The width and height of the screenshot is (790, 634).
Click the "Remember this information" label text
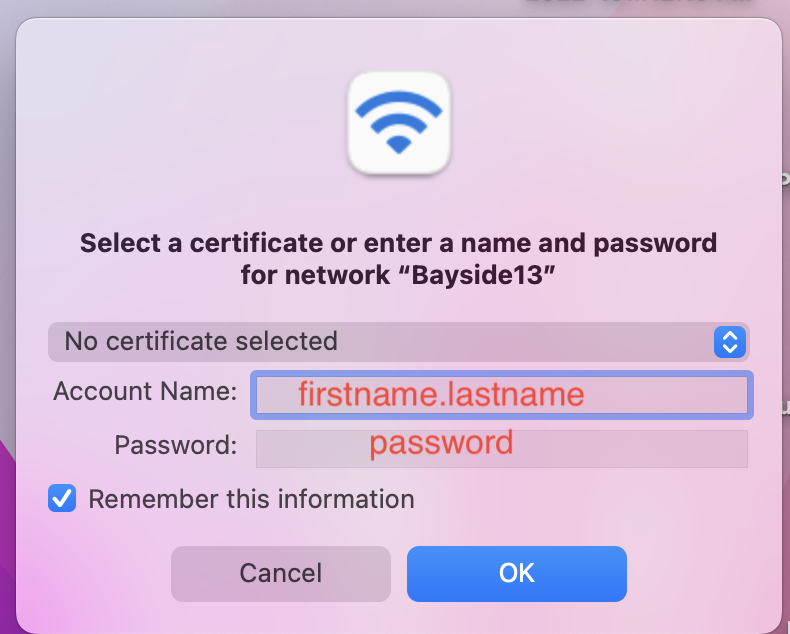[251, 499]
